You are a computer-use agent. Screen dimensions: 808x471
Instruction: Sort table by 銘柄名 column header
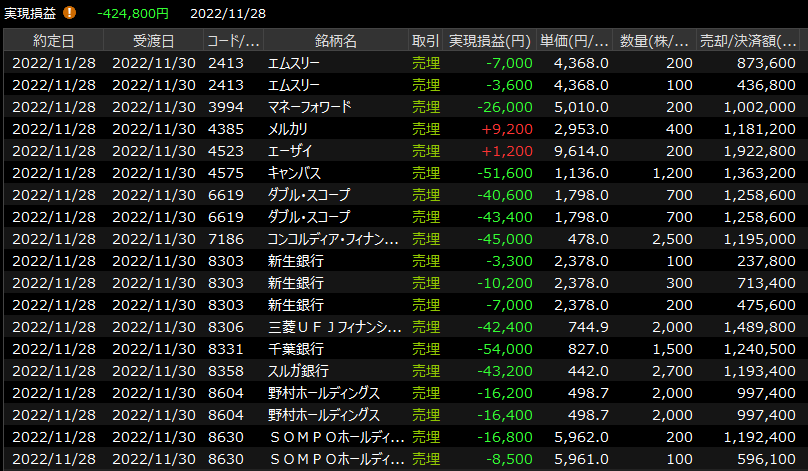[x=335, y=41]
